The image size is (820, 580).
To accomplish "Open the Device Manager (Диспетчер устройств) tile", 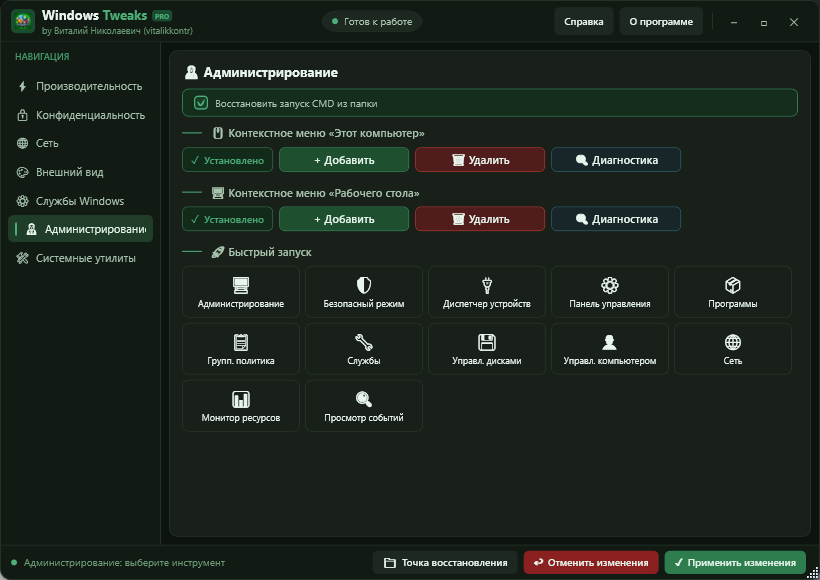I will point(486,292).
